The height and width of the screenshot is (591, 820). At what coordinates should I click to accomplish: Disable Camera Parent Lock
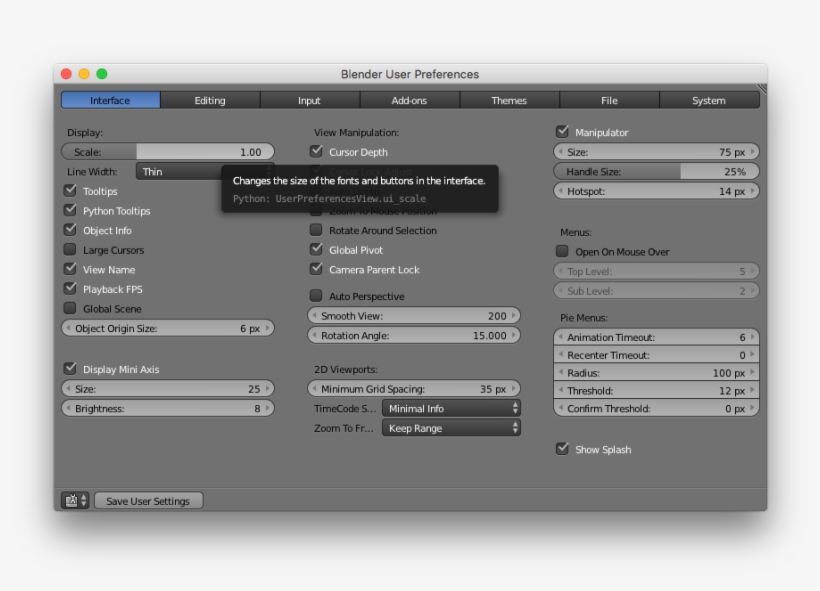(x=316, y=269)
